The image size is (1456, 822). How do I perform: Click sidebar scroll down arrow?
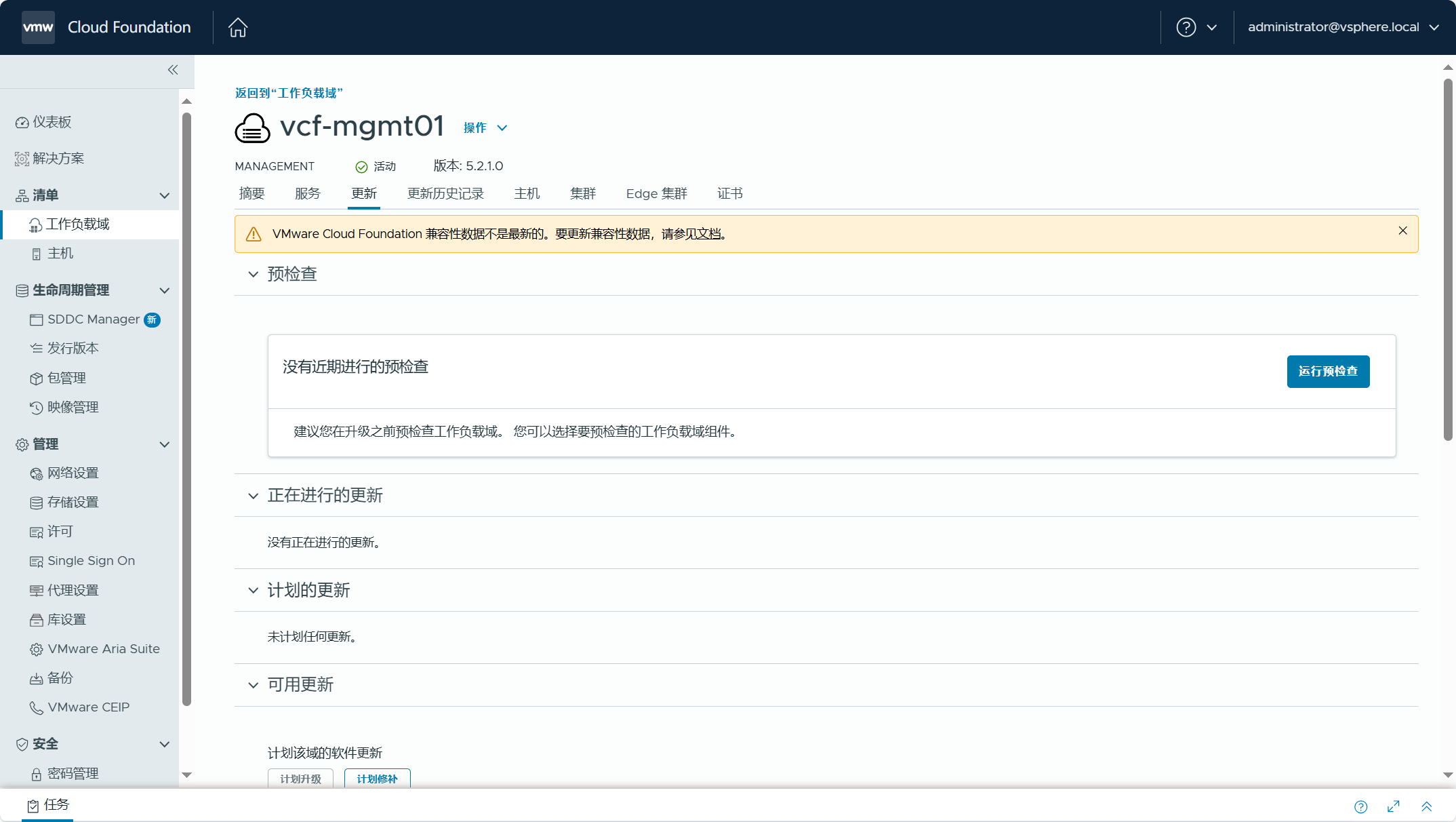[x=187, y=775]
